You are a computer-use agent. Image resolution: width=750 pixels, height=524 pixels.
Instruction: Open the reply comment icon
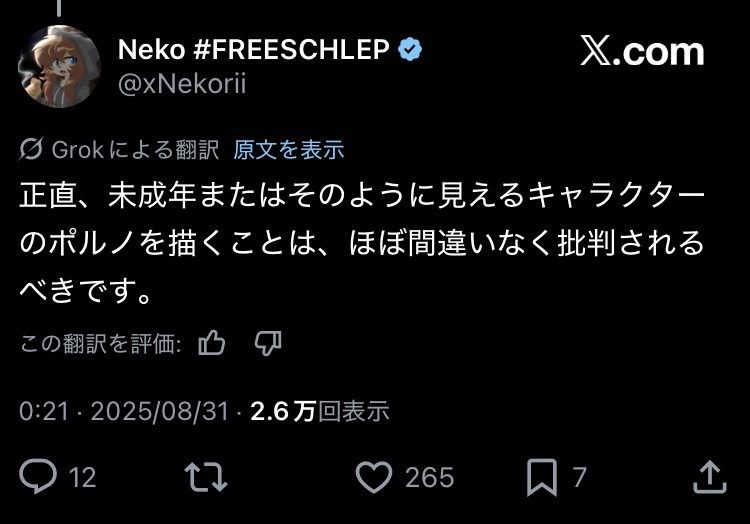point(39,477)
